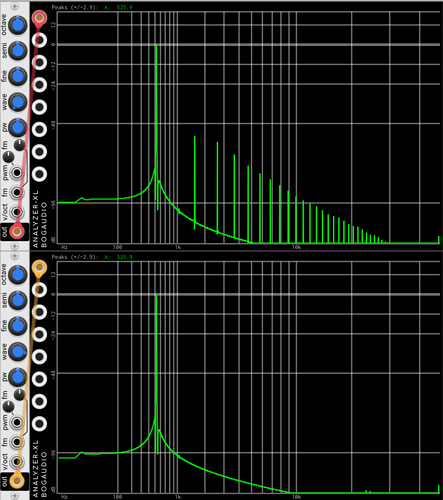Click the top screw of top oscillator panel
Image resolution: width=443 pixels, height=500 pixels.
tap(14, 6)
